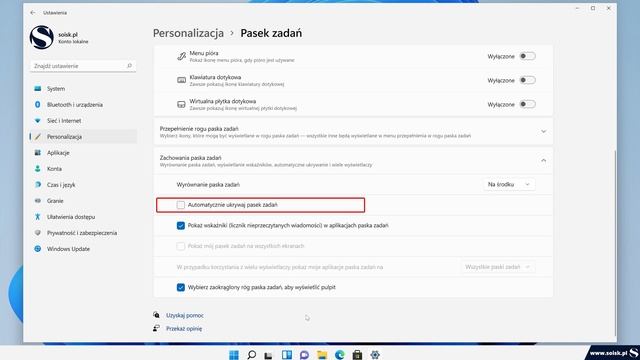640x360 pixels.
Task: Select Sieć i Internet in sidebar
Action: tap(83, 121)
